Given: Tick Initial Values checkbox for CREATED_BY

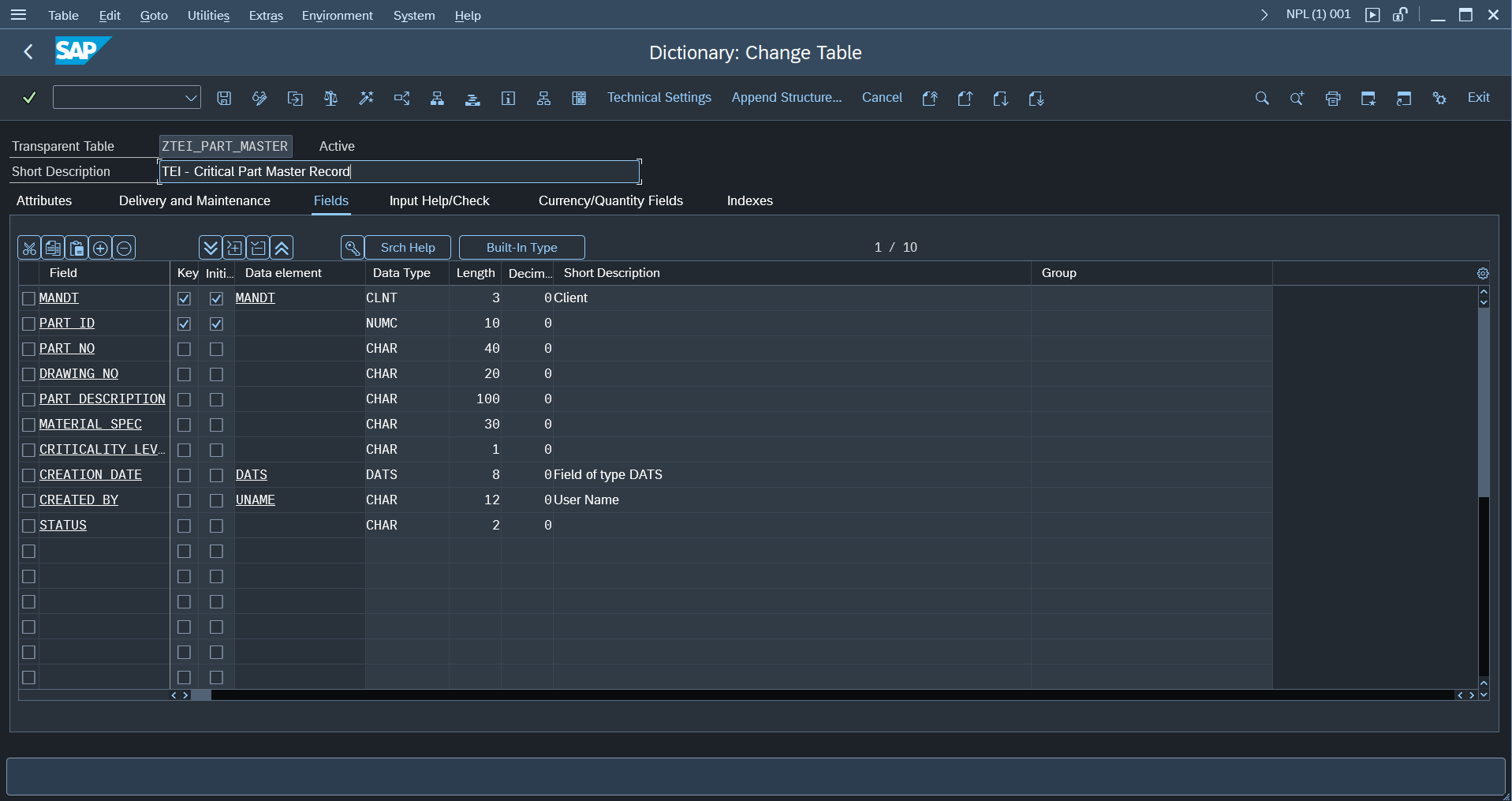Looking at the screenshot, I should pos(216,500).
